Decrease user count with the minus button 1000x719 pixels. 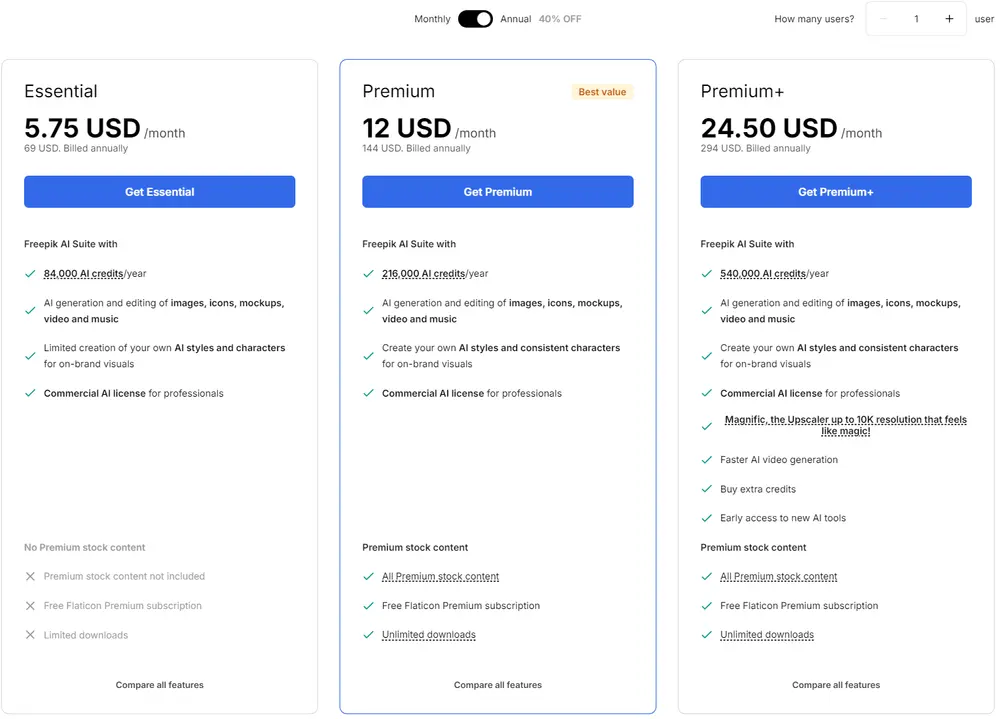click(x=884, y=18)
